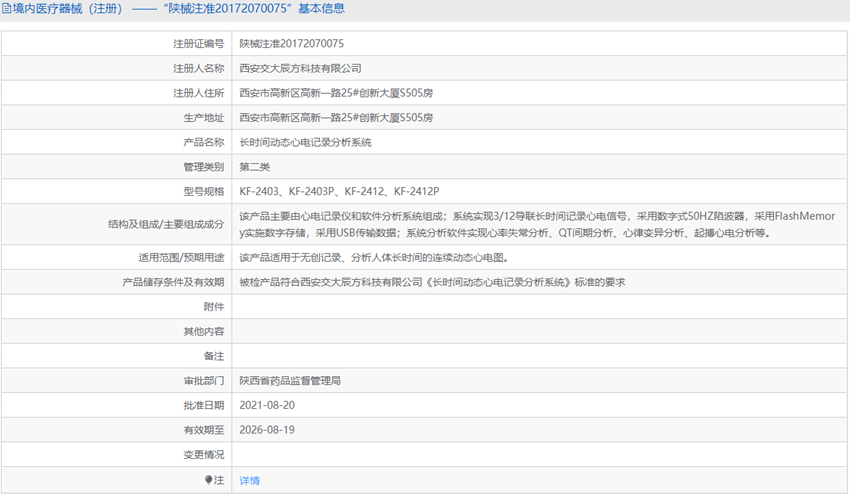This screenshot has height=495, width=850.
Task: Click the header title 境内医疗器械（注册）基本信息
Action: click(x=180, y=9)
